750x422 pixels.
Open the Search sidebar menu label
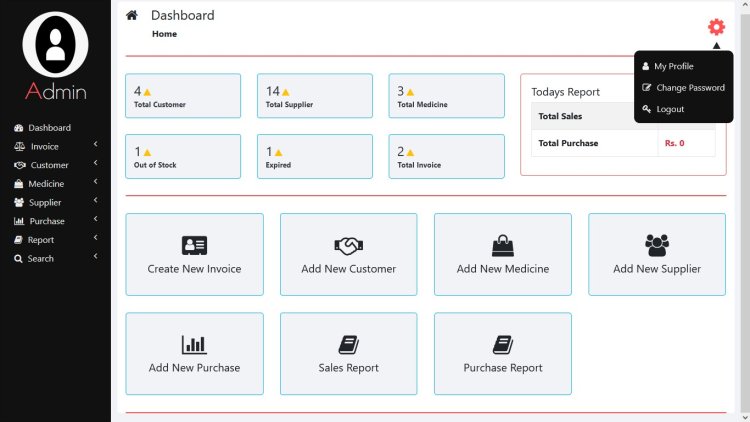pos(41,259)
